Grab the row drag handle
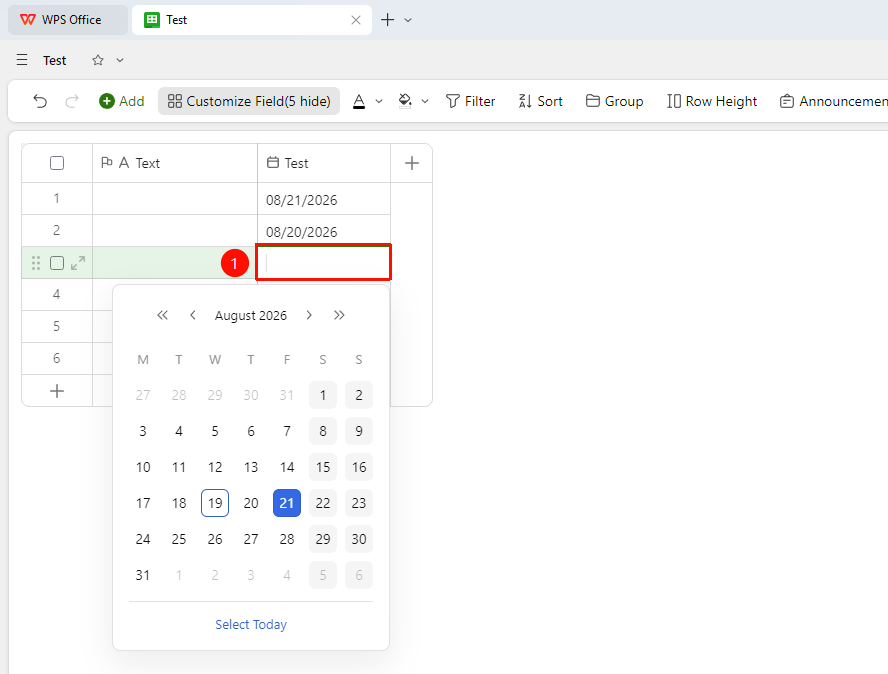 point(36,263)
